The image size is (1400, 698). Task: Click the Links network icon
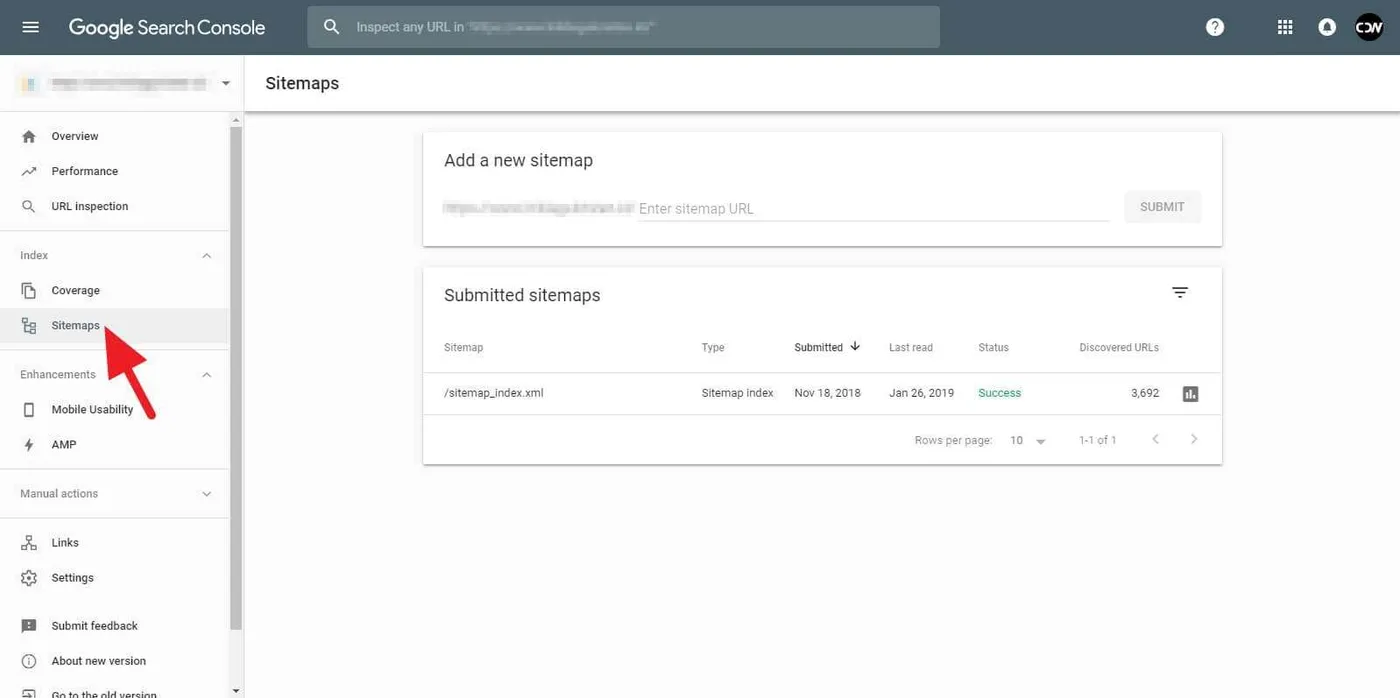click(29, 542)
